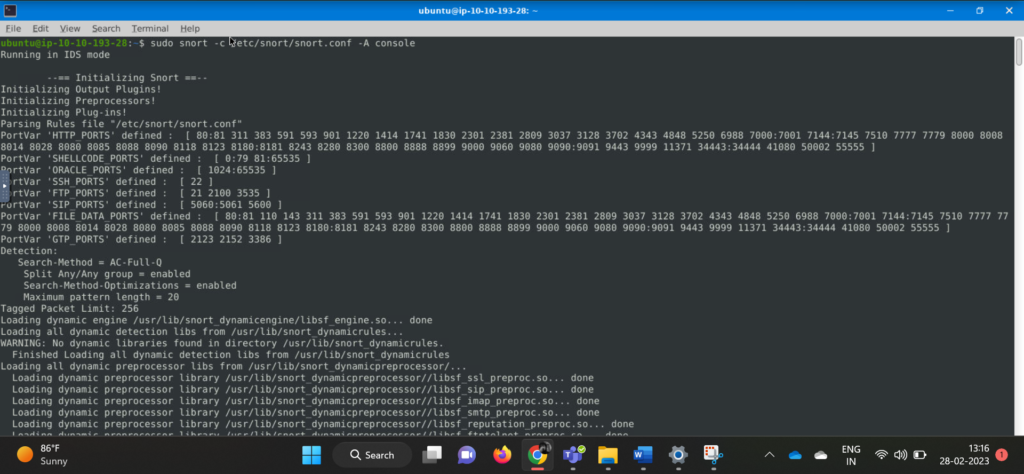The image size is (1024, 474).
Task: Show hidden system tray icons
Action: (x=768, y=455)
